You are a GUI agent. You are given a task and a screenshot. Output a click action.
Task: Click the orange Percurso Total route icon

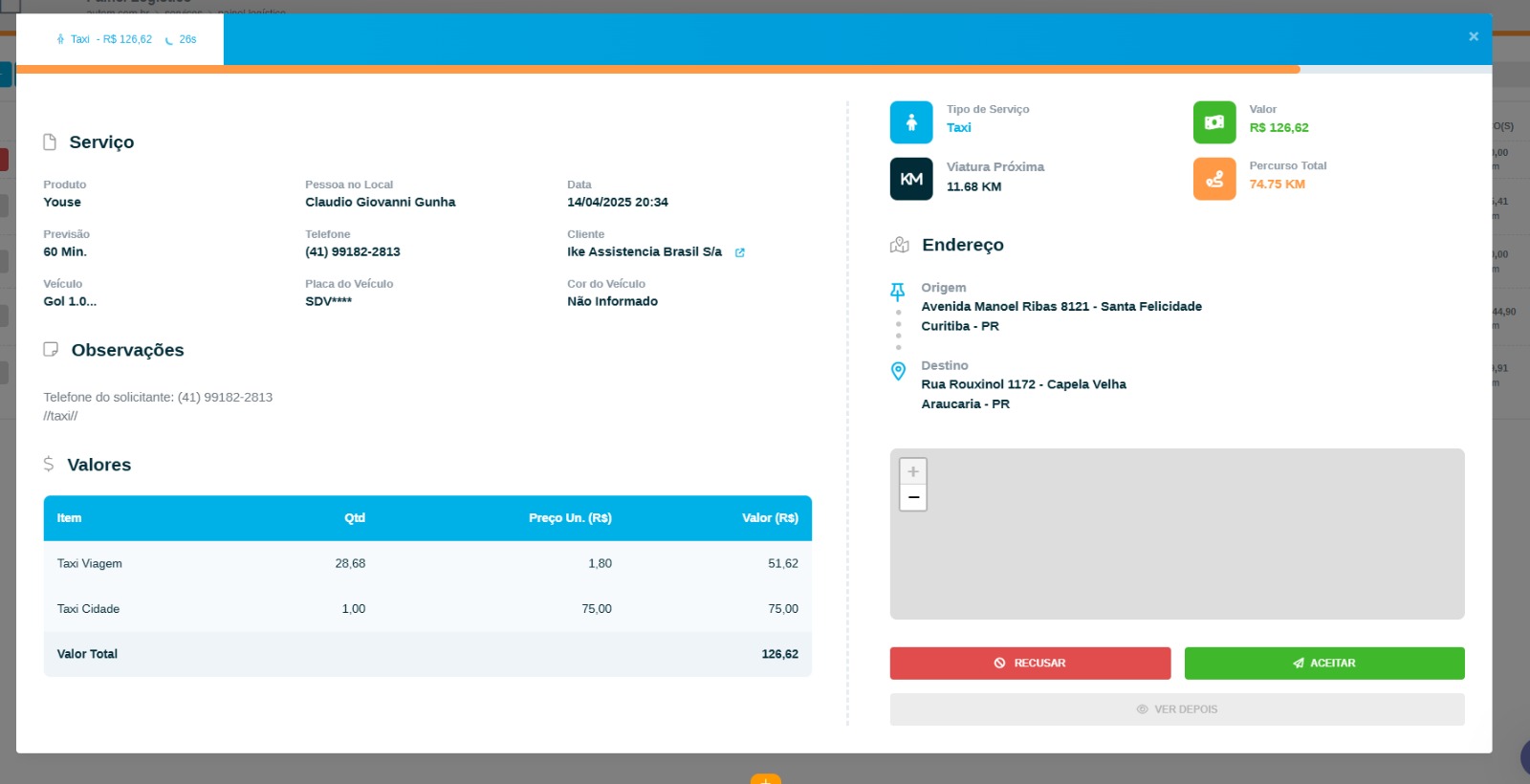point(1213,179)
